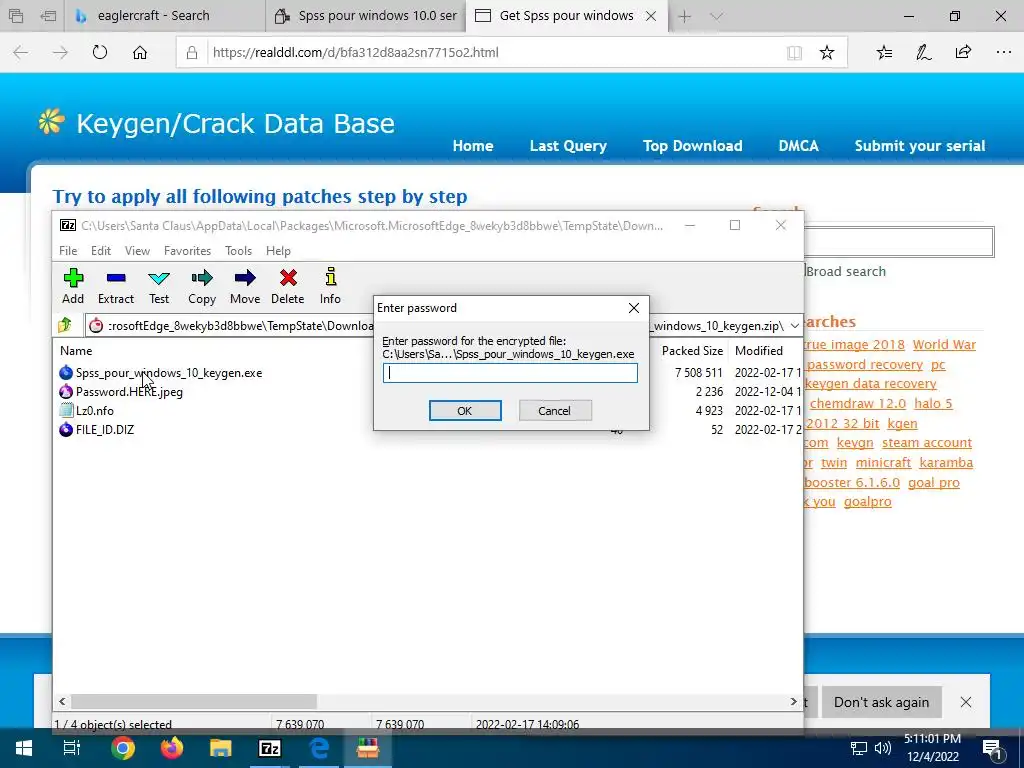Open the Edge favorites hub icon
The image size is (1024, 768).
884,52
